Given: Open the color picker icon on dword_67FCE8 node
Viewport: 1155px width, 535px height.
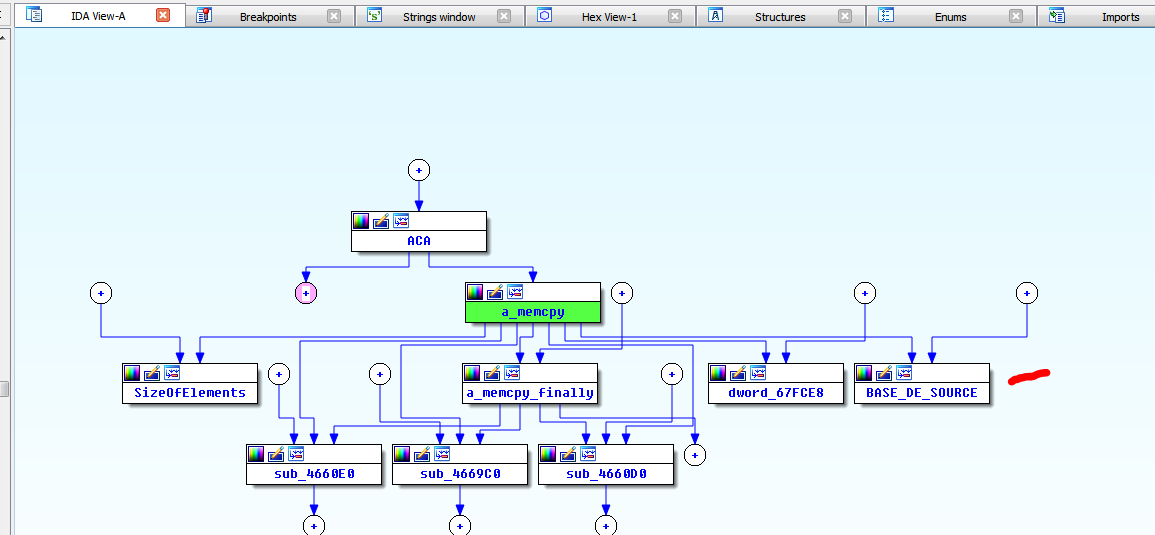Looking at the screenshot, I should tap(719, 373).
